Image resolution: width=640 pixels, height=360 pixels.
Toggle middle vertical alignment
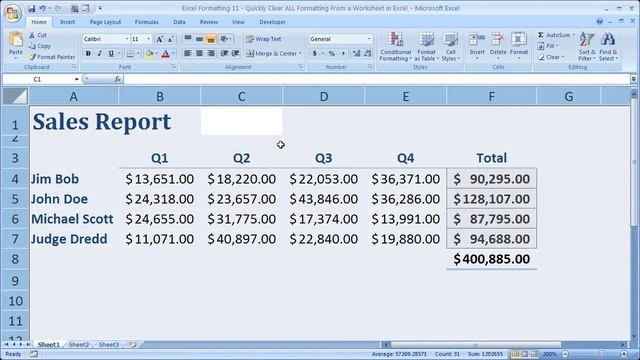coord(199,39)
